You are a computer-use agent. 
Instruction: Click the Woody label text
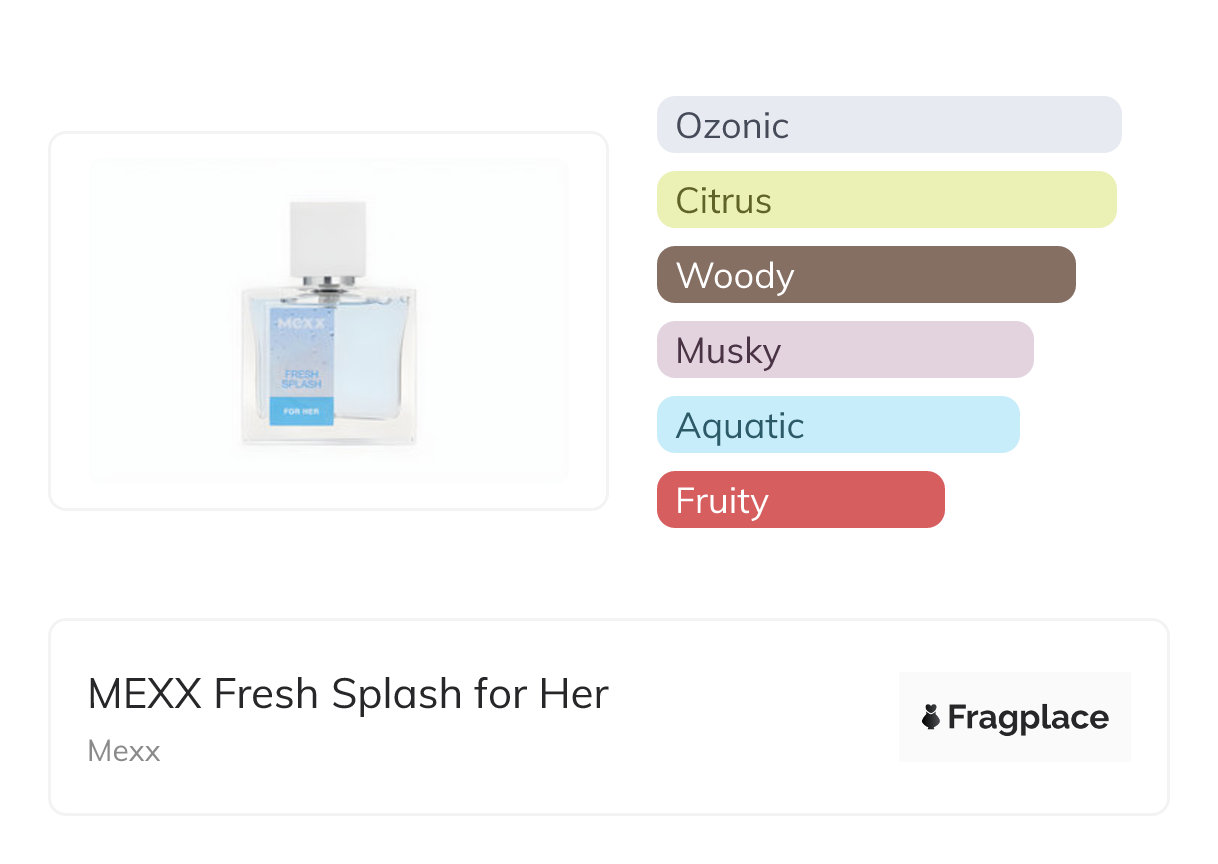(x=735, y=275)
